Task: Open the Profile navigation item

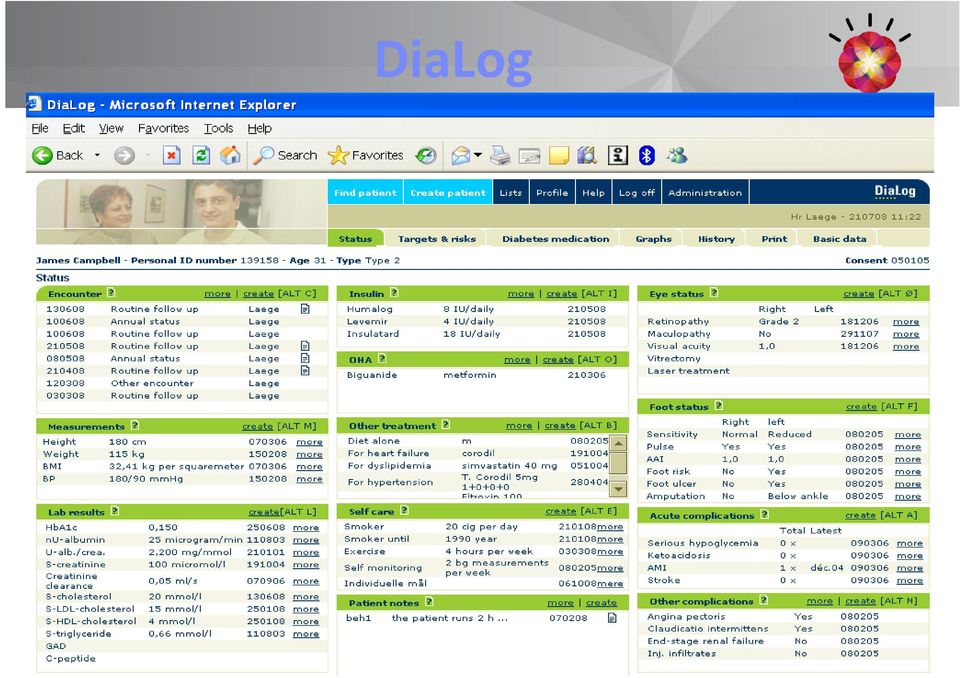Action: click(x=552, y=192)
